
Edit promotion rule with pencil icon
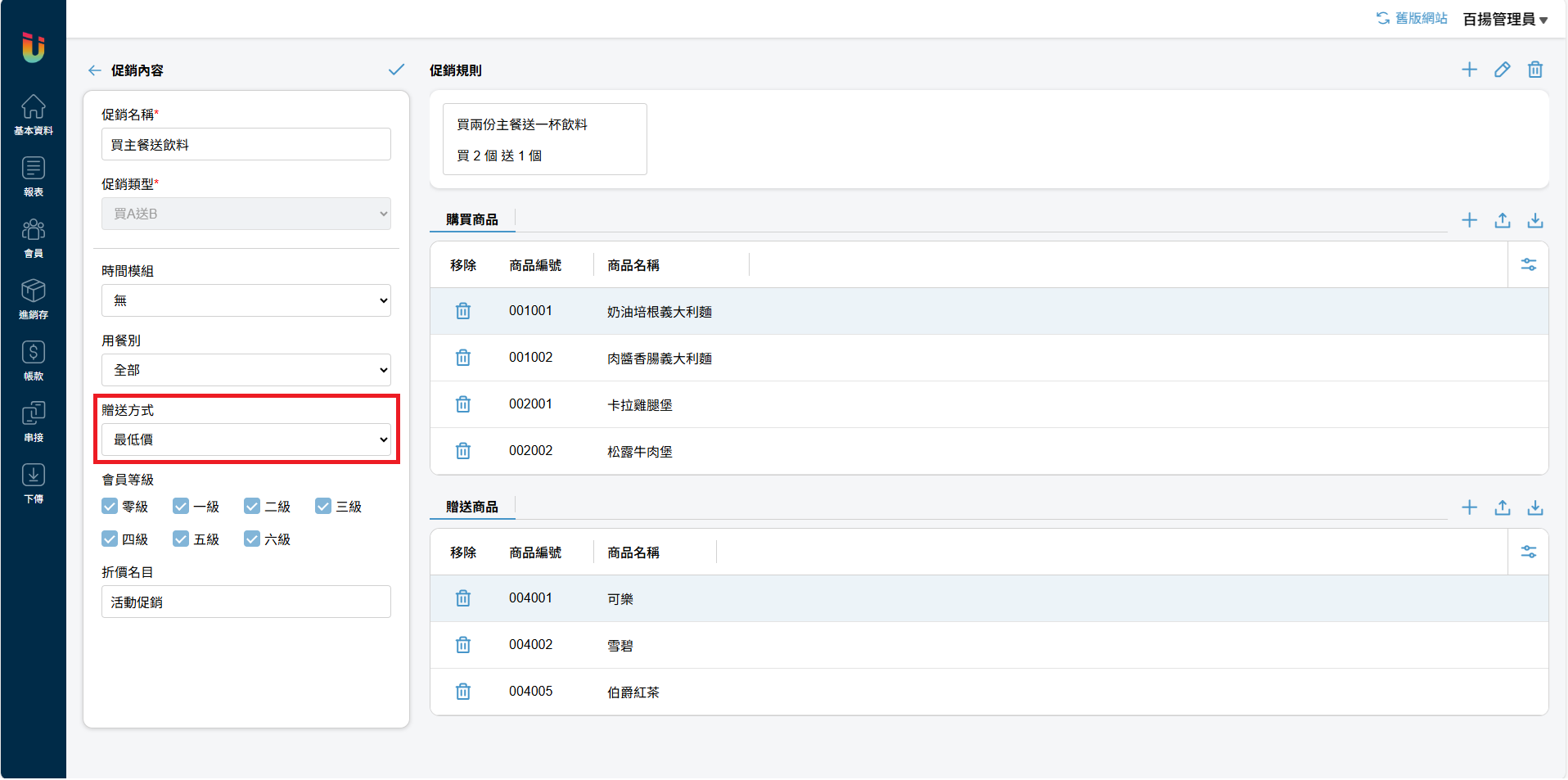tap(1502, 70)
